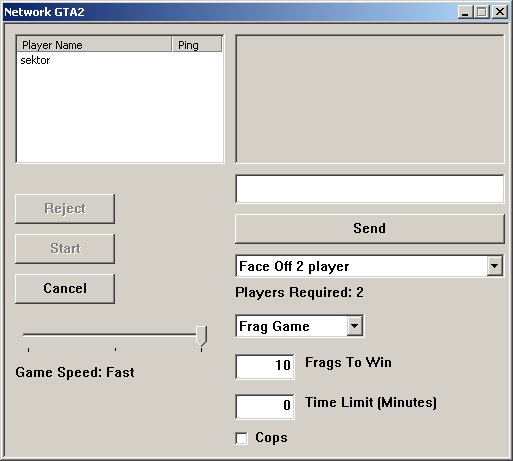Screen dimensions: 513x461
Task: Click the Frags To Win number field
Action: tap(265, 367)
